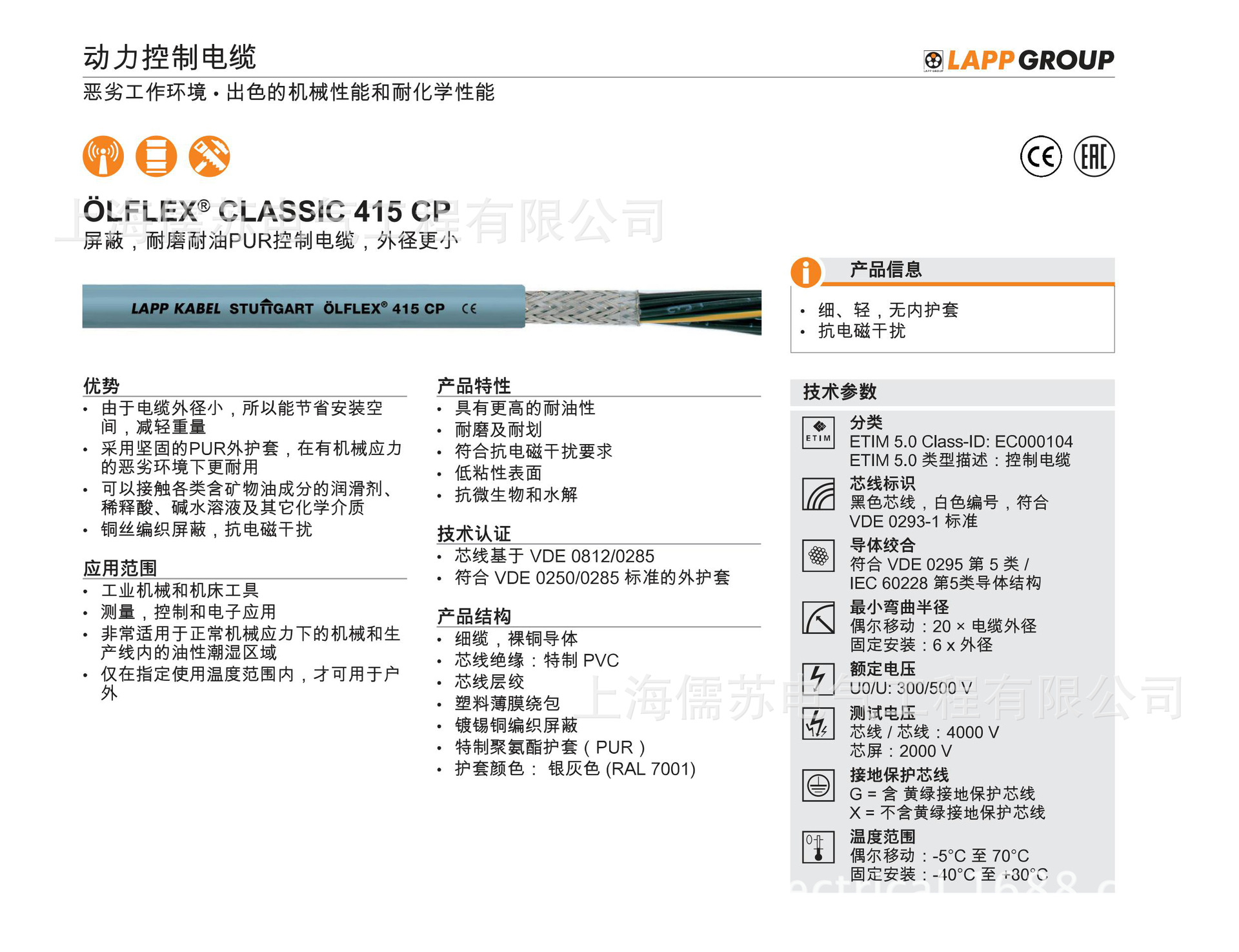
Task: Click the orange hammer and wrench icon
Action: (209, 156)
